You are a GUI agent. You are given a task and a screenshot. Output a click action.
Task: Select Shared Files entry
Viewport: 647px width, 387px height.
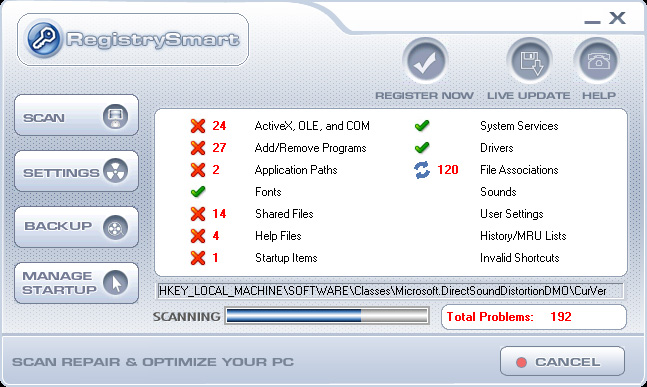pos(284,214)
